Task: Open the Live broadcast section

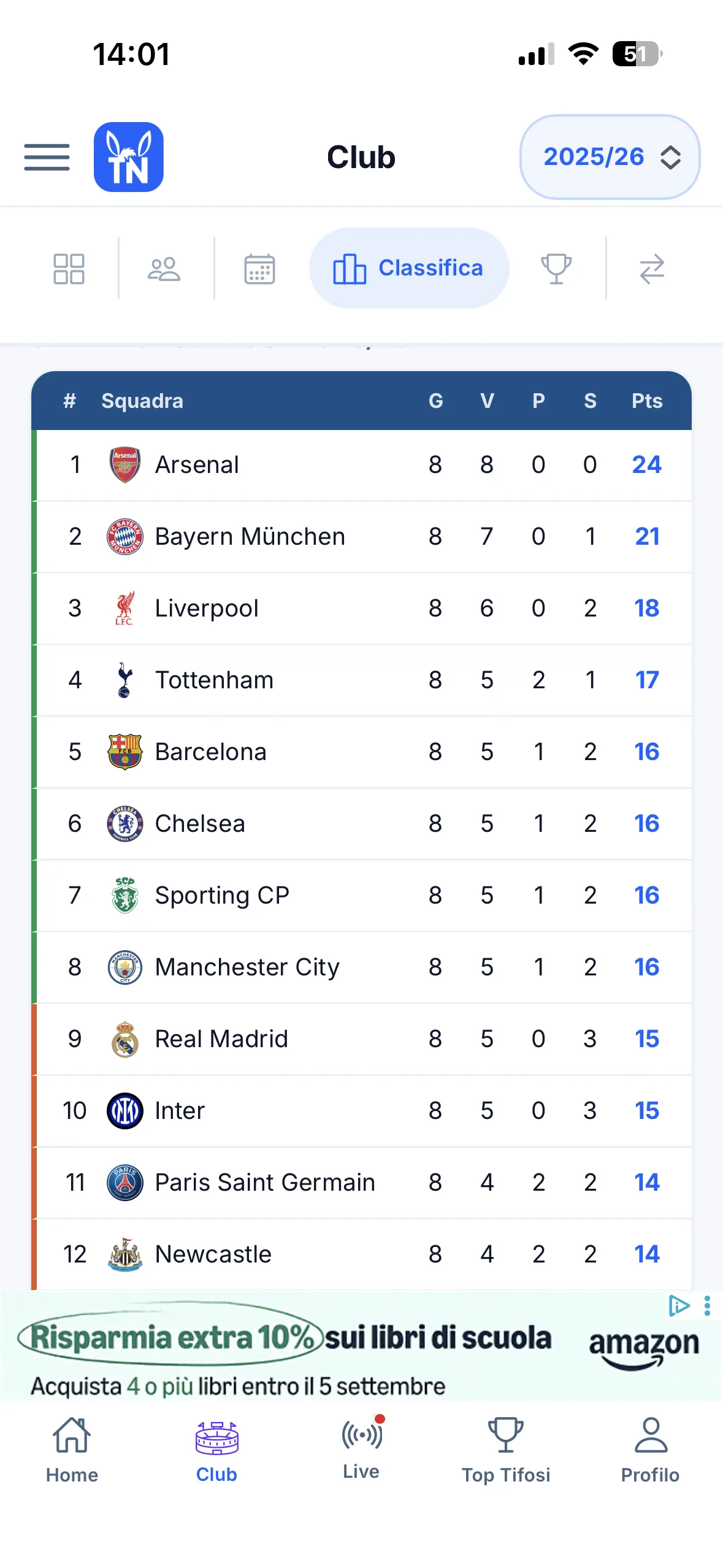Action: (362, 1448)
